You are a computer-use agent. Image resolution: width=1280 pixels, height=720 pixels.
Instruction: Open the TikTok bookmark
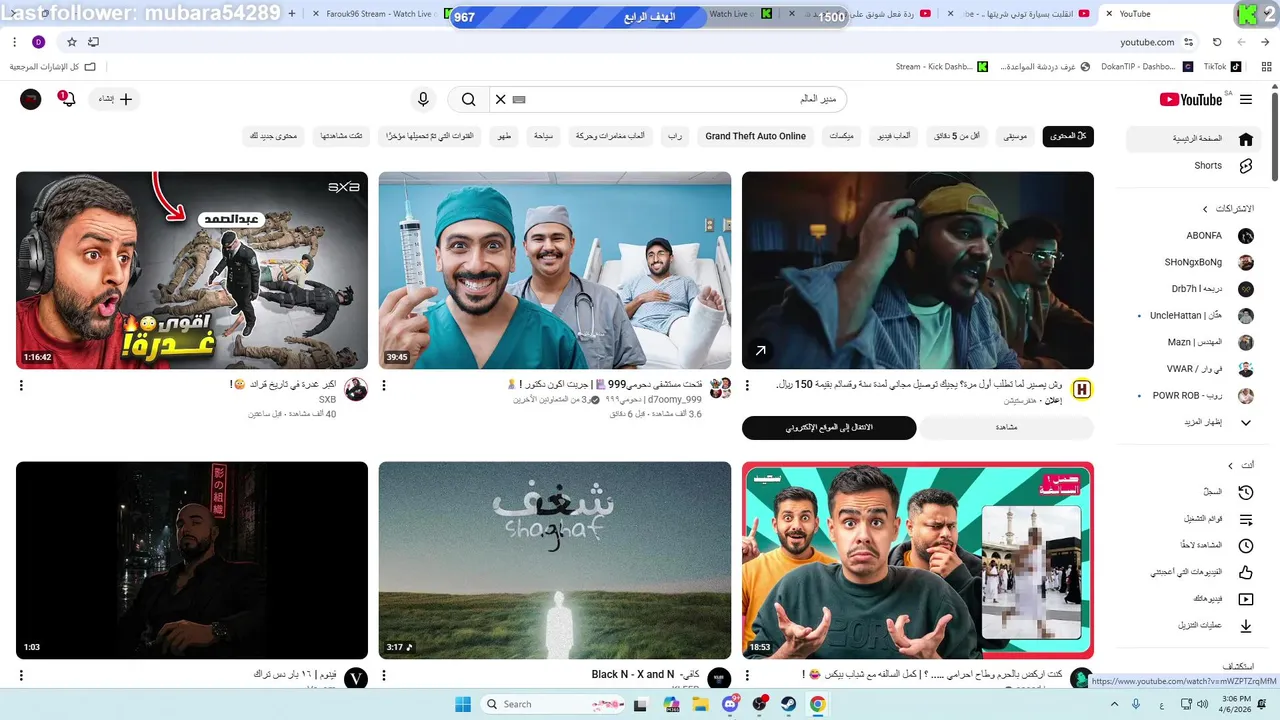coord(1221,66)
